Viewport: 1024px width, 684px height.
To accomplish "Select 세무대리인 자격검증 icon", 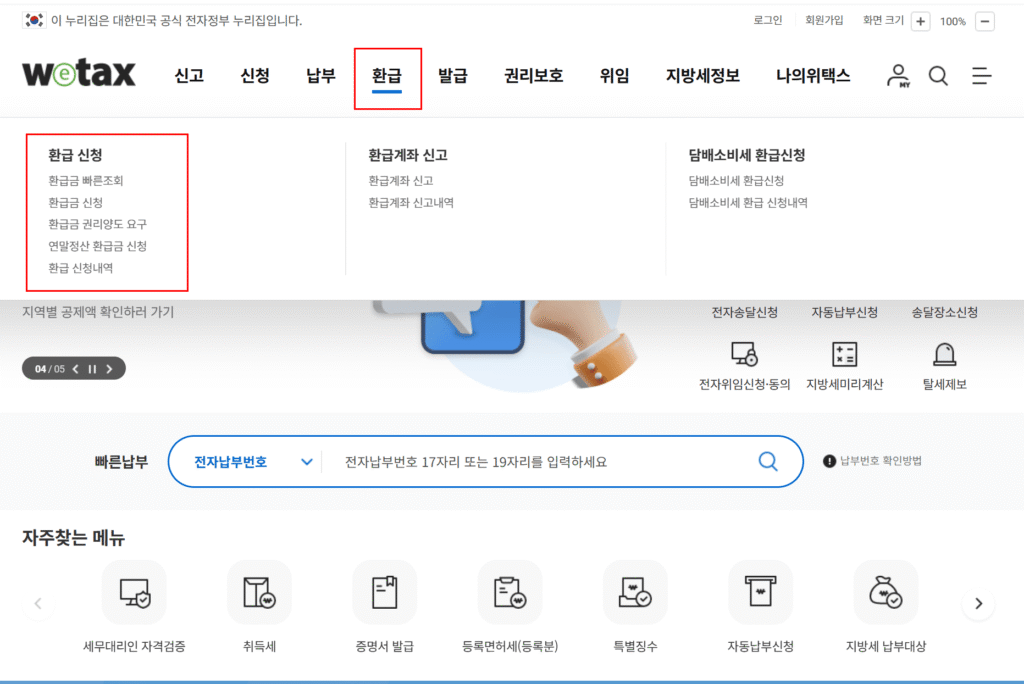I will (x=134, y=593).
